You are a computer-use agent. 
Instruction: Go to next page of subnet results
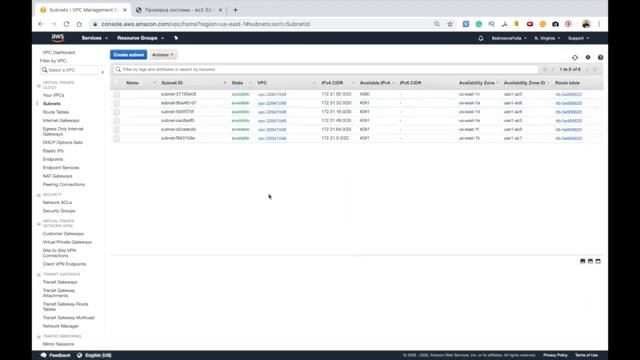point(587,69)
